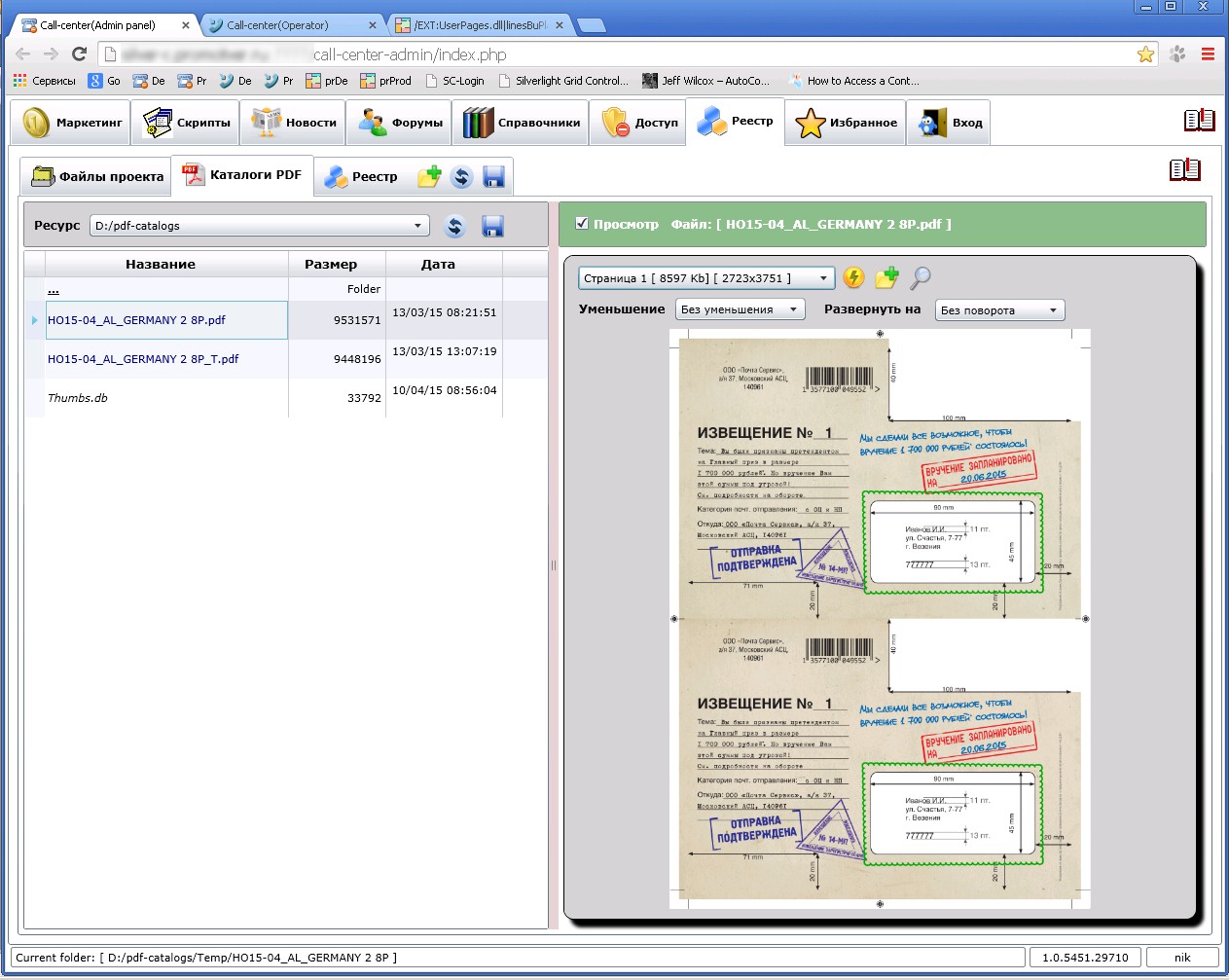The image size is (1229, 980).
Task: Open a new browser tab
Action: tap(592, 25)
